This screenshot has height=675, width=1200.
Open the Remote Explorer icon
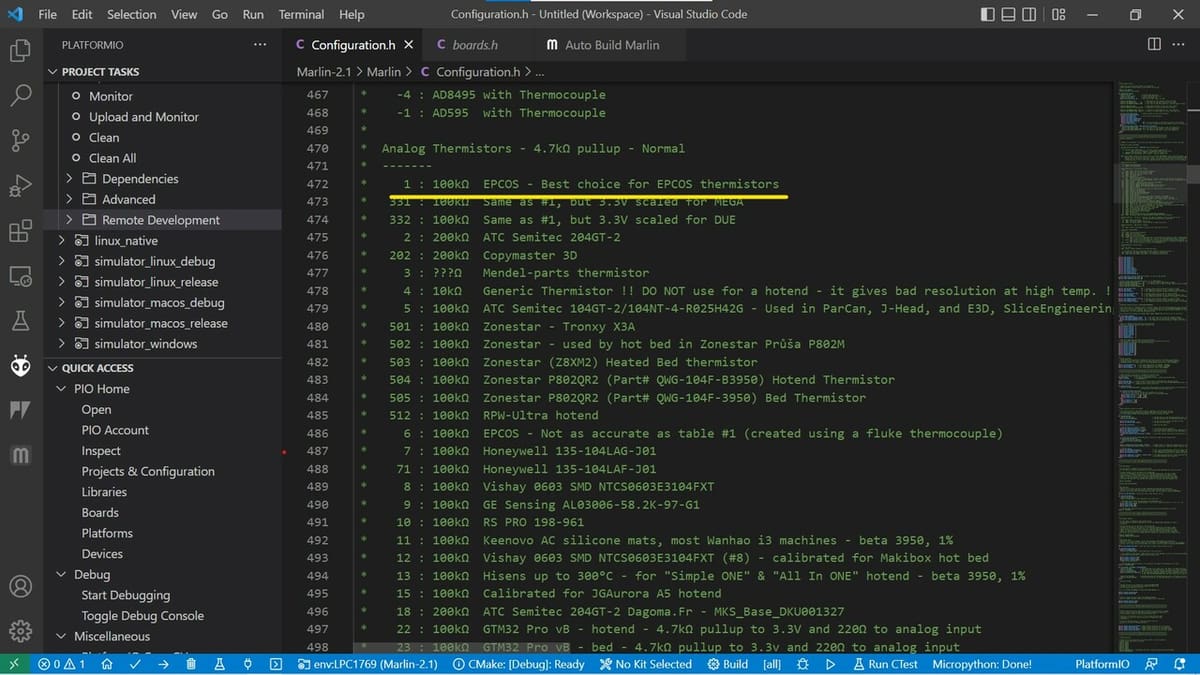click(20, 276)
